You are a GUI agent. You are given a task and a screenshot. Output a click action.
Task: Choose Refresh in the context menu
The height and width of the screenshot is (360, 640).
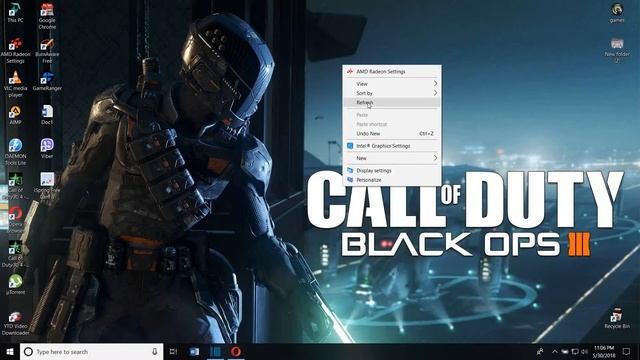(x=392, y=102)
